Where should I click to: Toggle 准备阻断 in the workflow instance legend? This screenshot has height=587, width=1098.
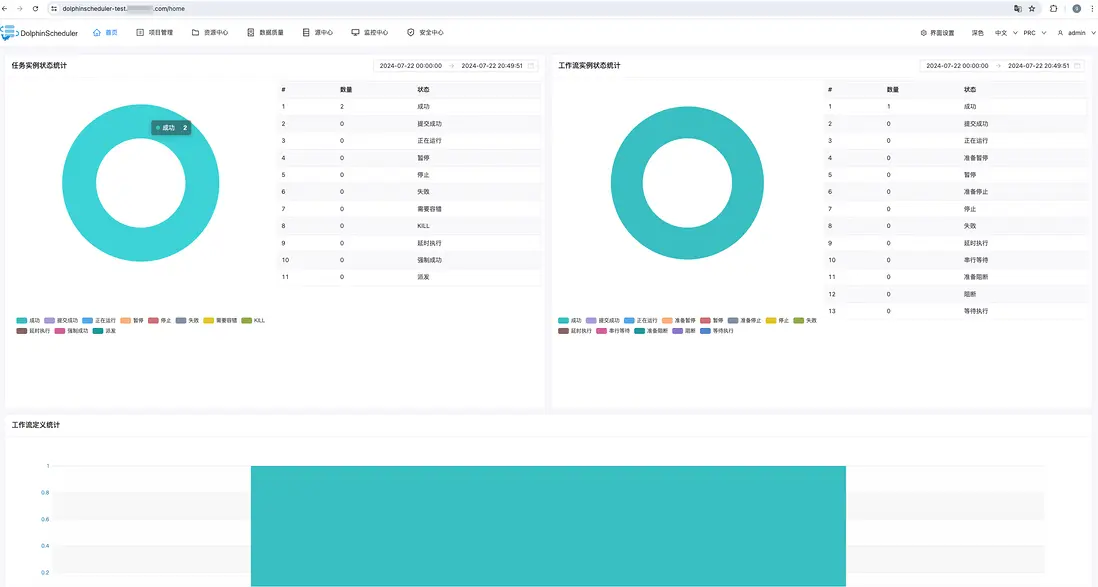click(651, 331)
